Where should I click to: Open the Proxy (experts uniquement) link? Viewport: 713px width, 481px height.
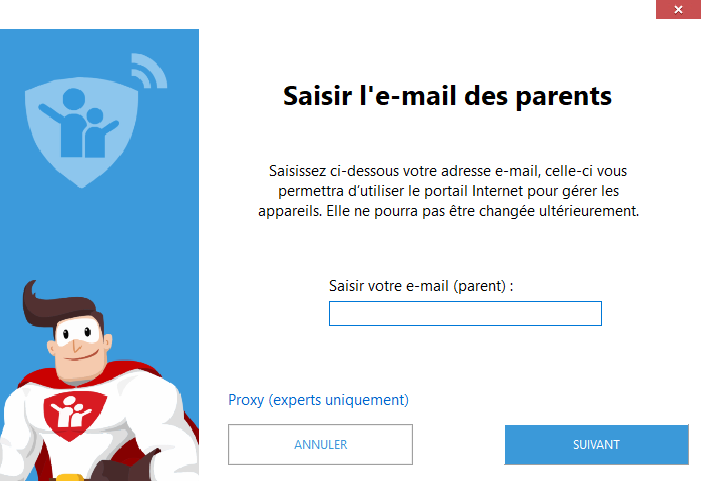[x=318, y=400]
